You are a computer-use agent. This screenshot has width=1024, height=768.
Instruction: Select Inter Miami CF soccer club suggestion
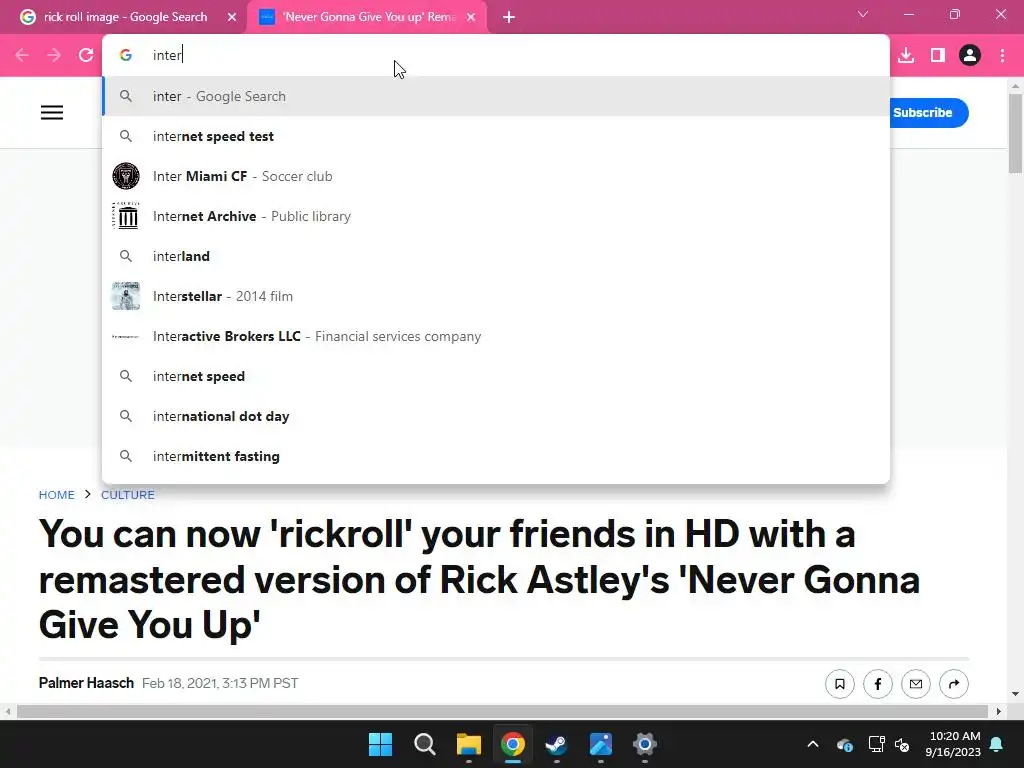(496, 176)
